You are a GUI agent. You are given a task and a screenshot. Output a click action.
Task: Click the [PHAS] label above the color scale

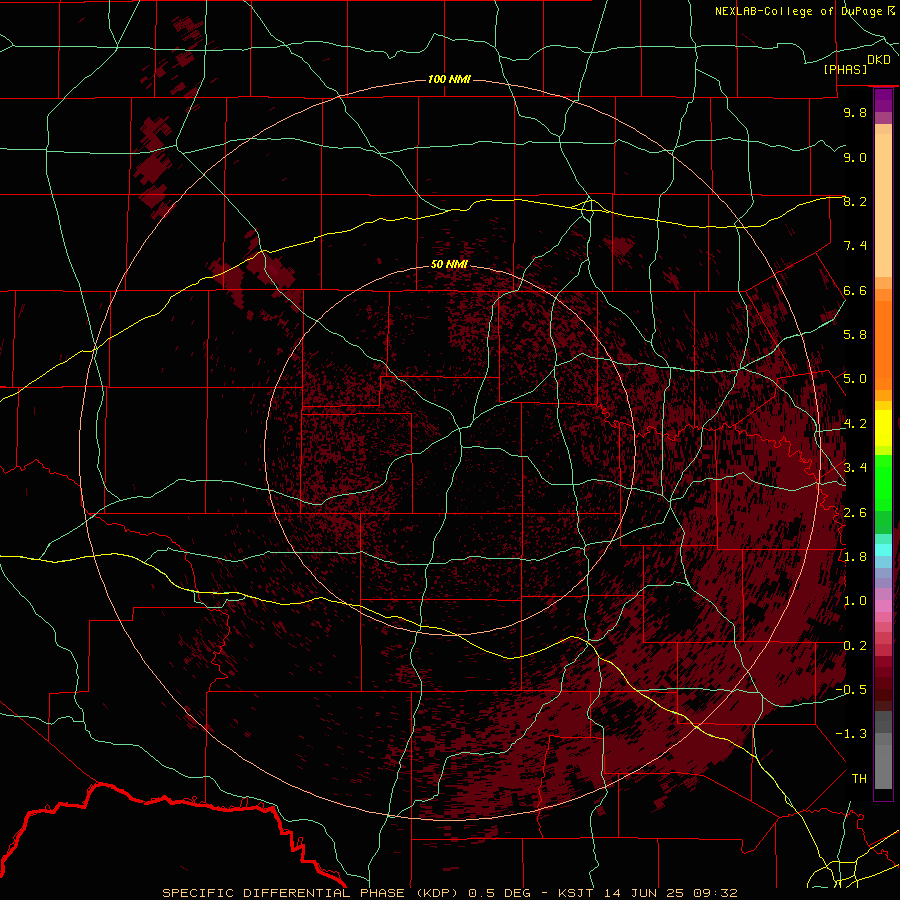845,70
